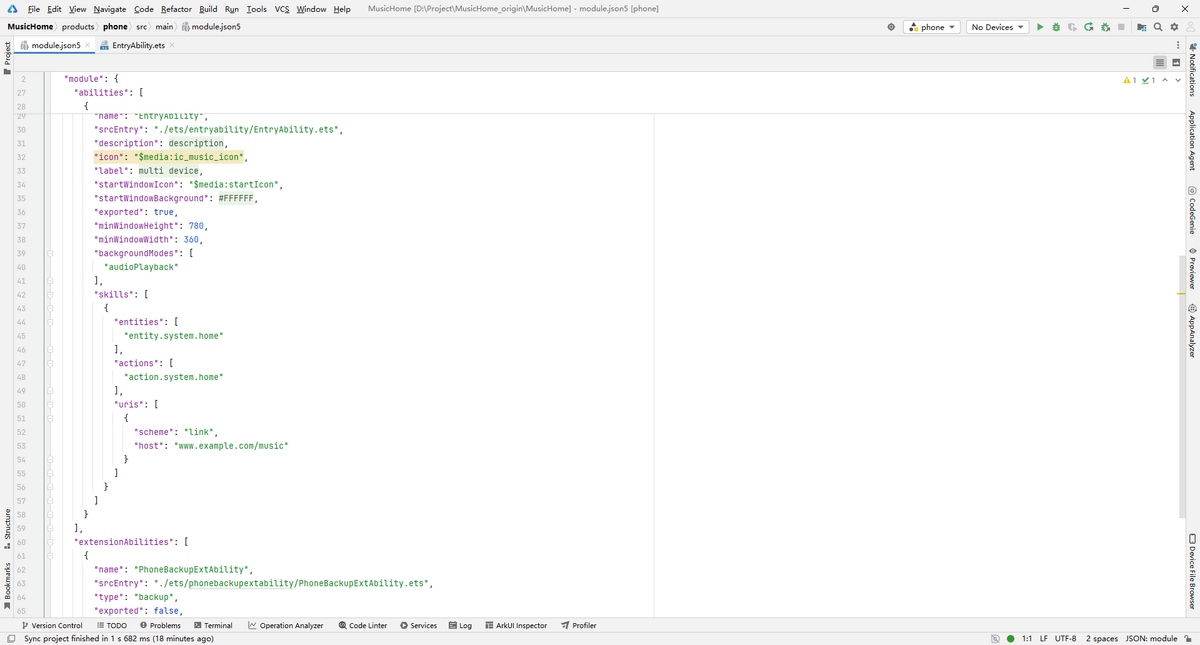Screen dimensions: 1200x645
Task: Open the phone module configuration dropdown
Action: pos(932,27)
